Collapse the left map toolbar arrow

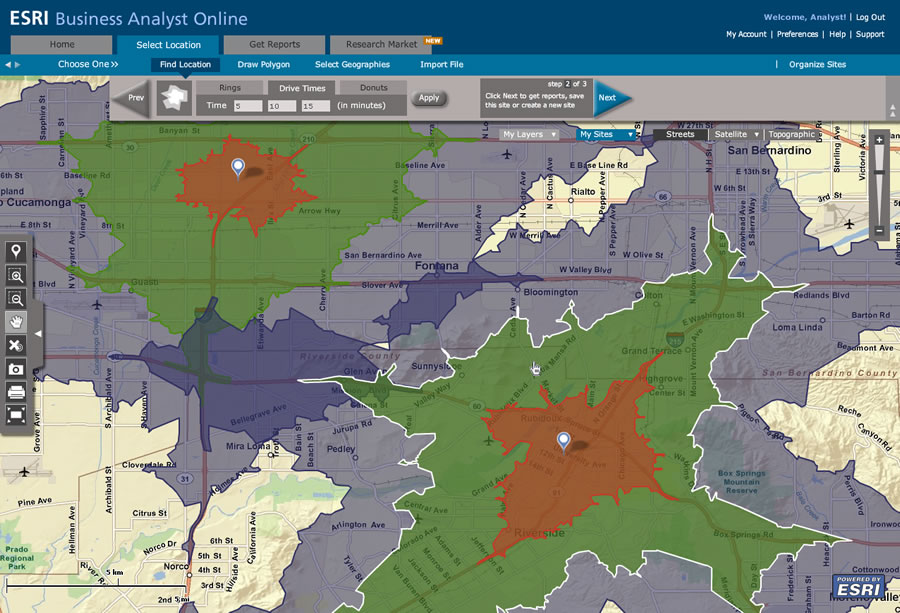(38, 333)
